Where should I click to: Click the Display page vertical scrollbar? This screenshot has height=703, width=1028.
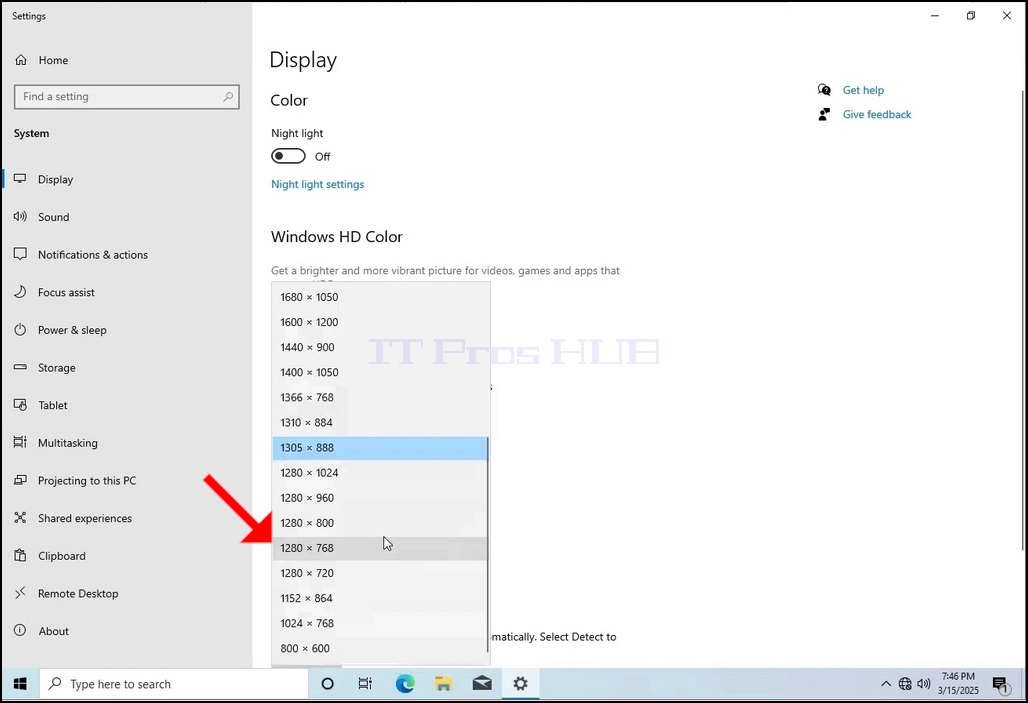coord(1023,319)
